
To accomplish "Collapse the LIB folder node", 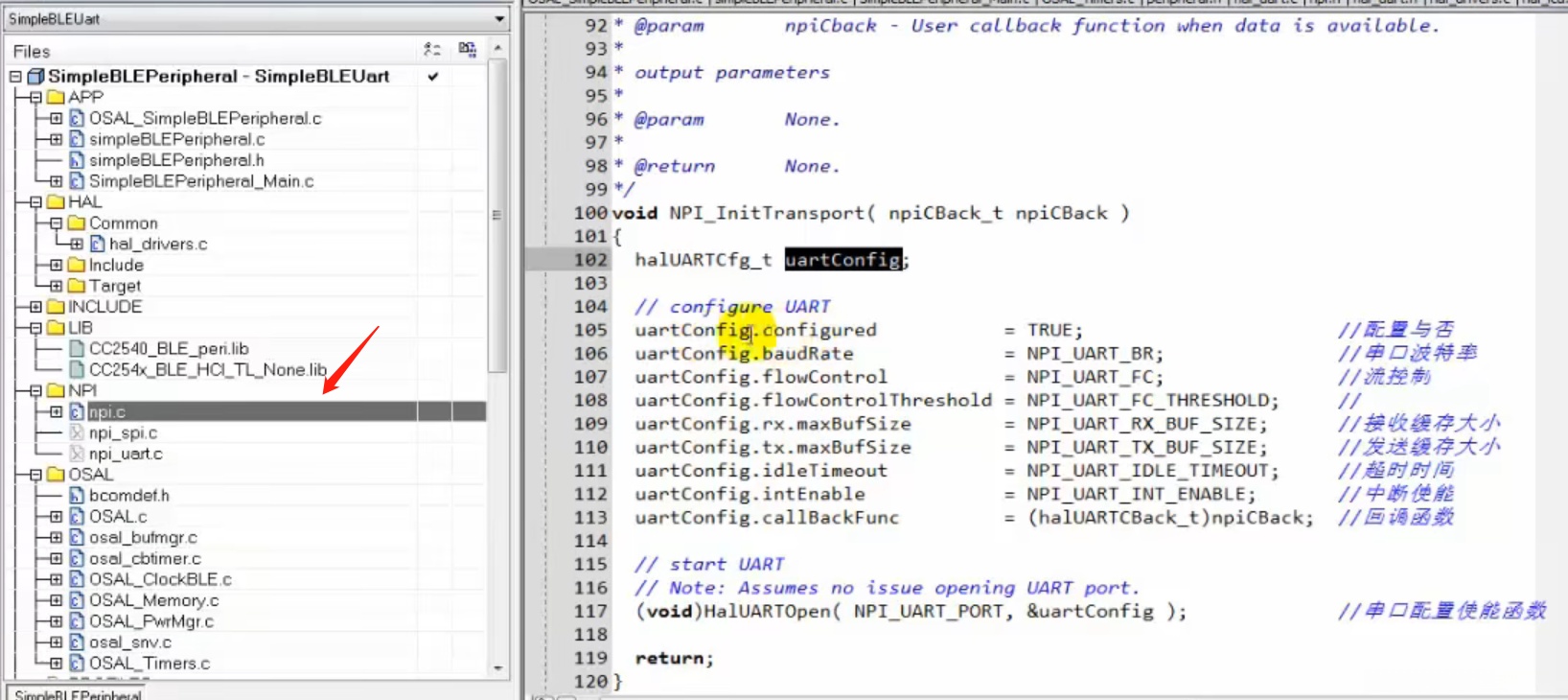I will (35, 328).
